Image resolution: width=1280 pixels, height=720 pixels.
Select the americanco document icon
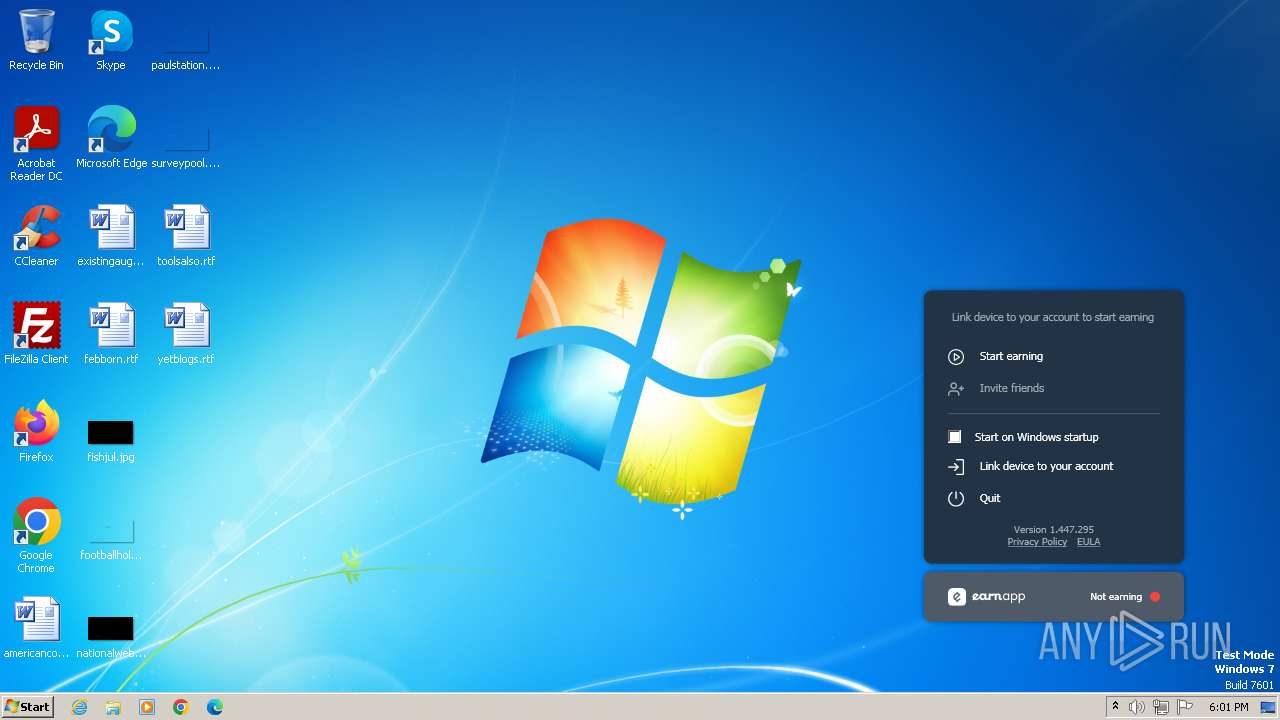click(36, 628)
